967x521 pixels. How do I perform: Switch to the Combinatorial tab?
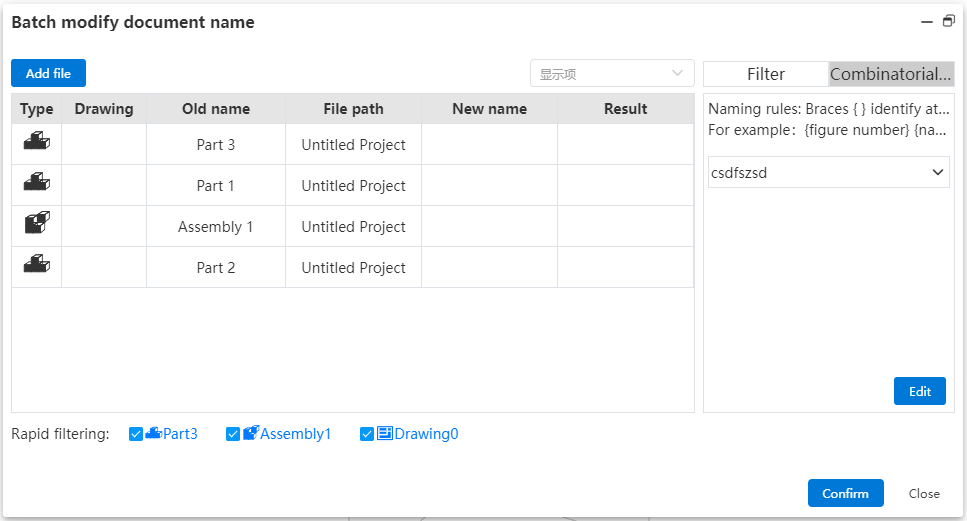[891, 74]
